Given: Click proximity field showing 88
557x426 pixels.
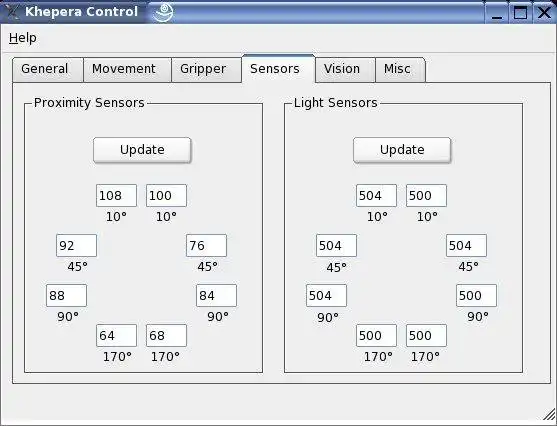Looking at the screenshot, I should pyautogui.click(x=66, y=296).
